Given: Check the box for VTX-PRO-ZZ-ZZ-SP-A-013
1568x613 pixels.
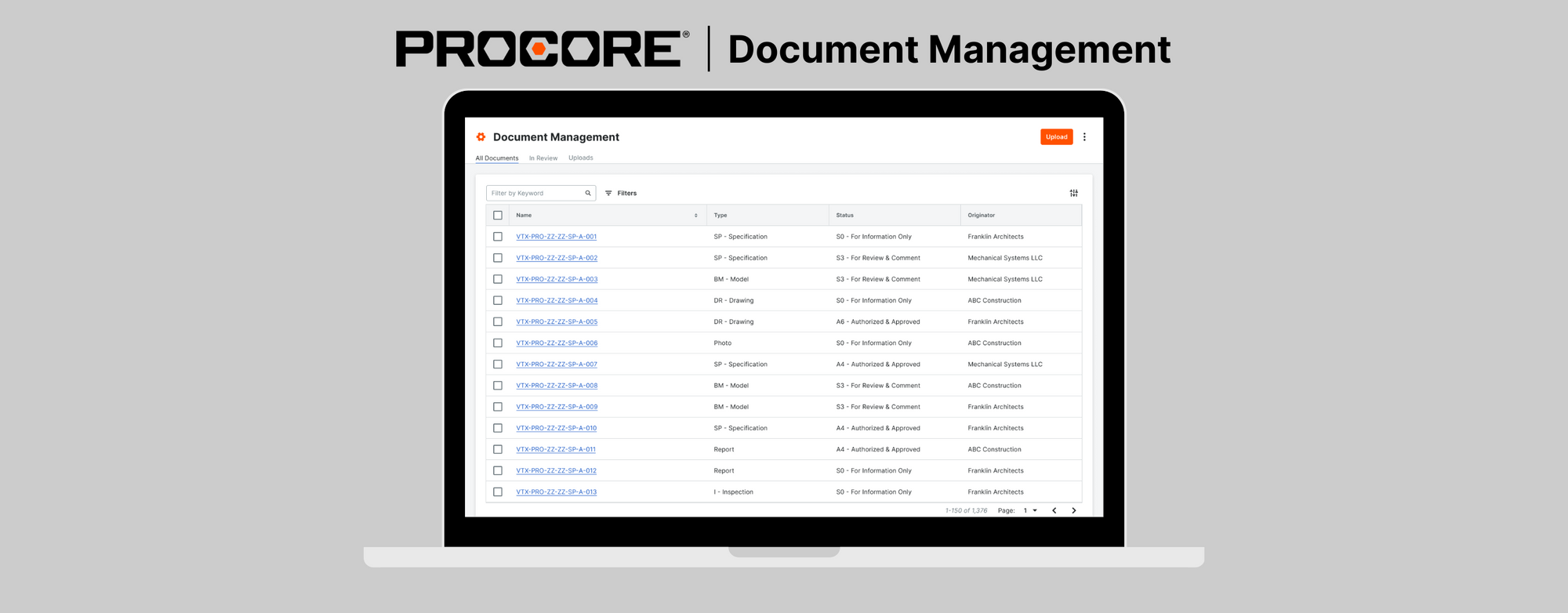Looking at the screenshot, I should click(x=498, y=491).
